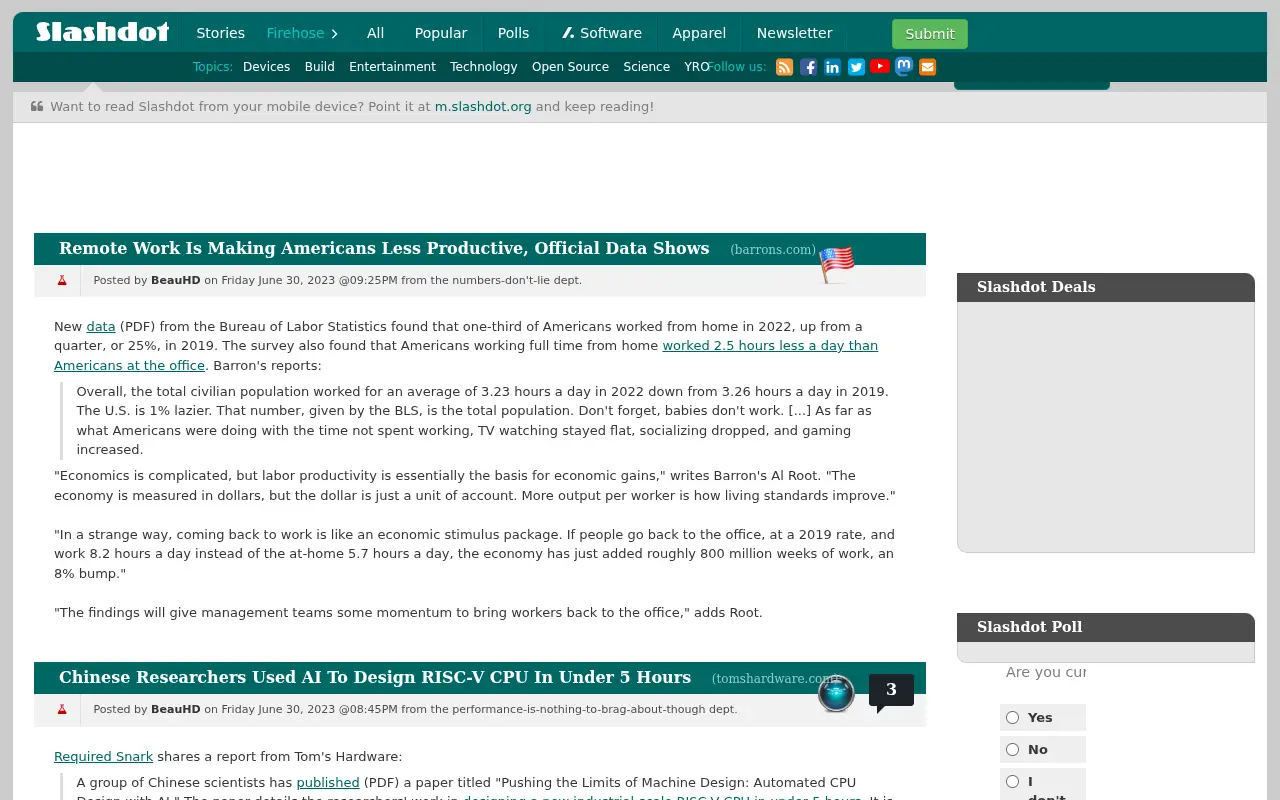The image size is (1280, 800).
Task: Open the Popular nav item
Action: tap(441, 33)
